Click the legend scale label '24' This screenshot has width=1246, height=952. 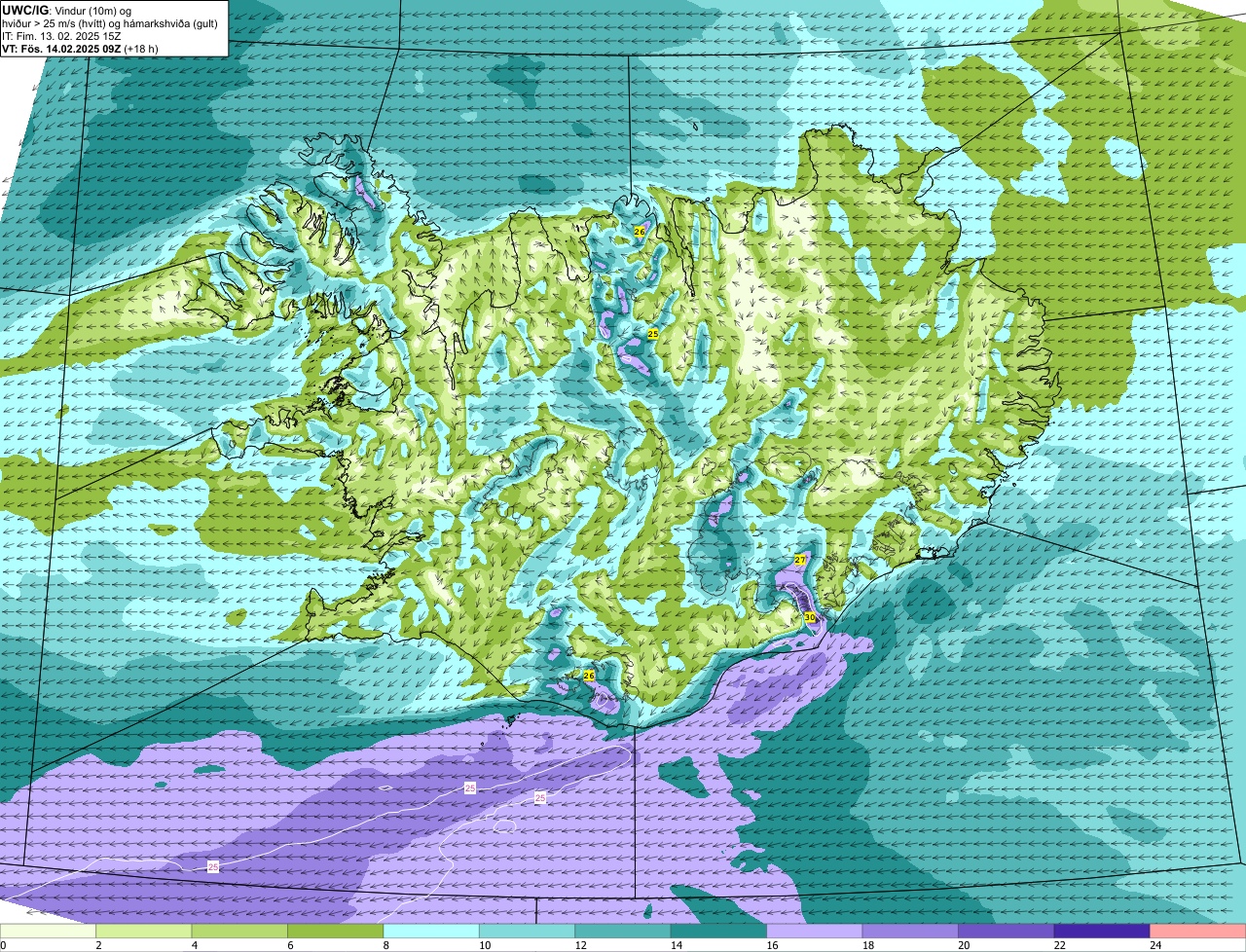tap(1156, 945)
